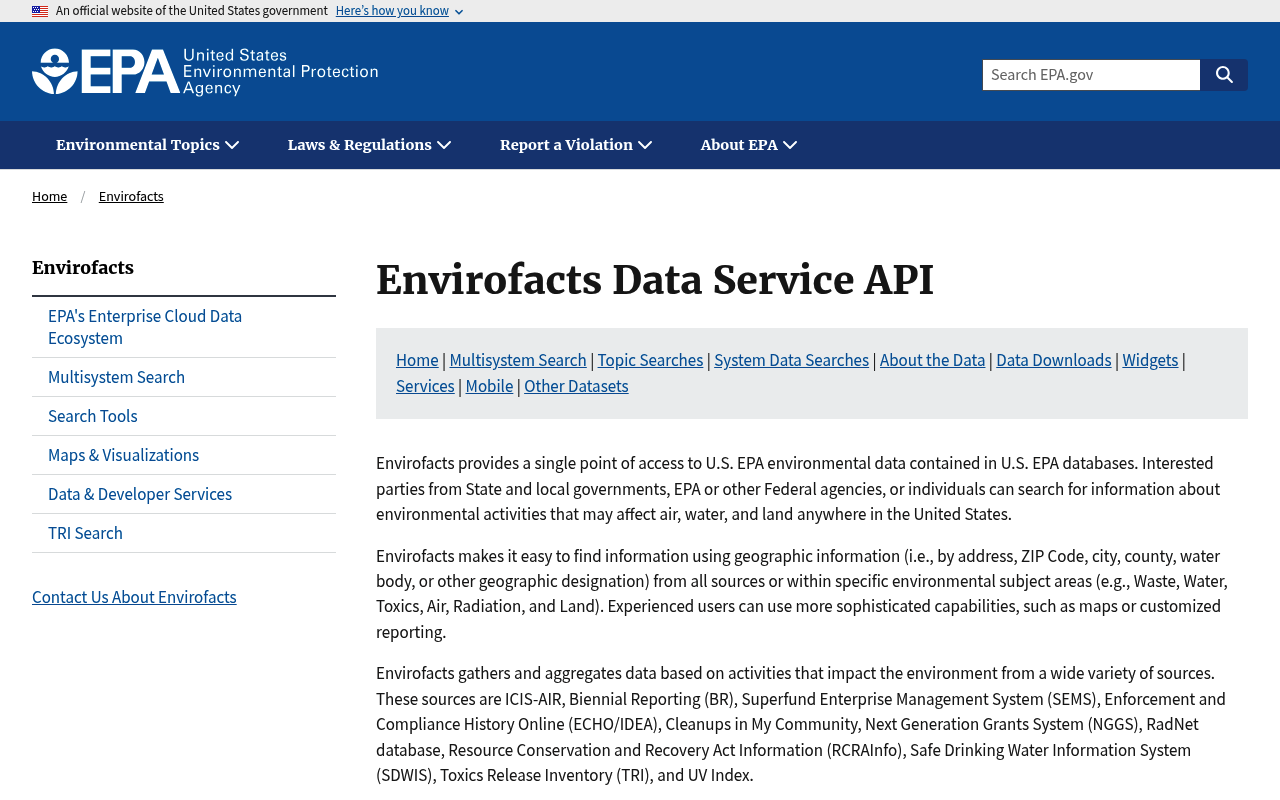Go to Home in the breadcrumb
This screenshot has width=1280, height=800.
click(49, 196)
